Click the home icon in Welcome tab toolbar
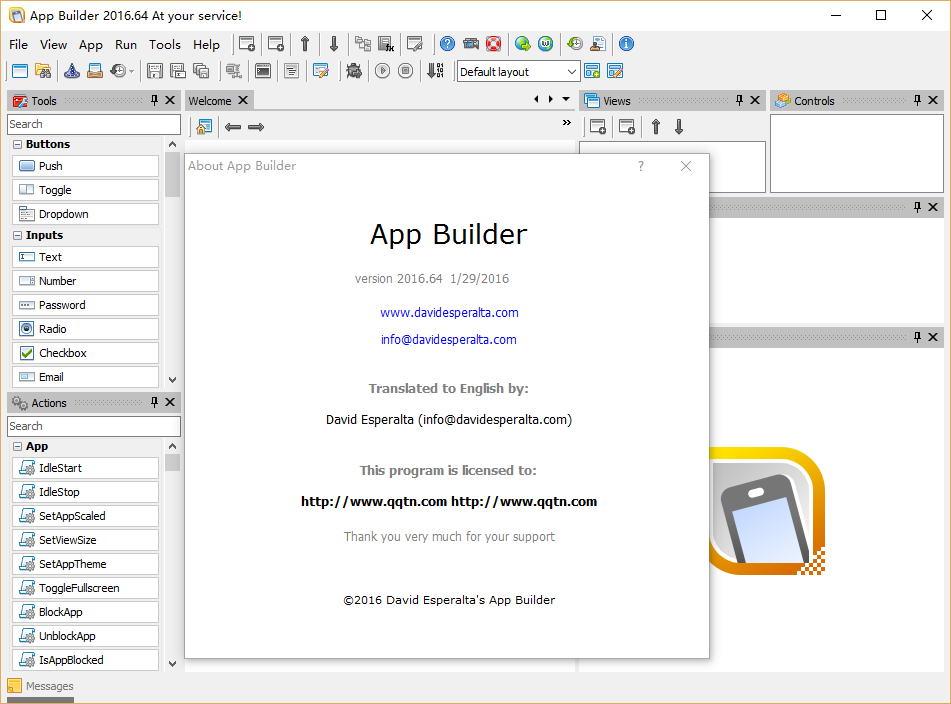The image size is (951, 704). [203, 127]
